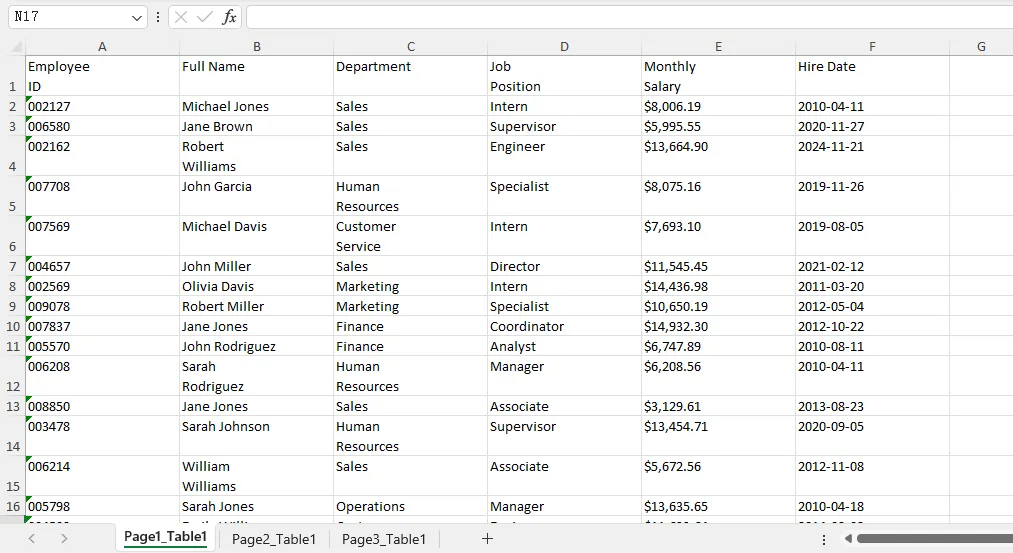Viewport: 1013px width, 553px height.
Task: Select column F header
Action: (872, 47)
